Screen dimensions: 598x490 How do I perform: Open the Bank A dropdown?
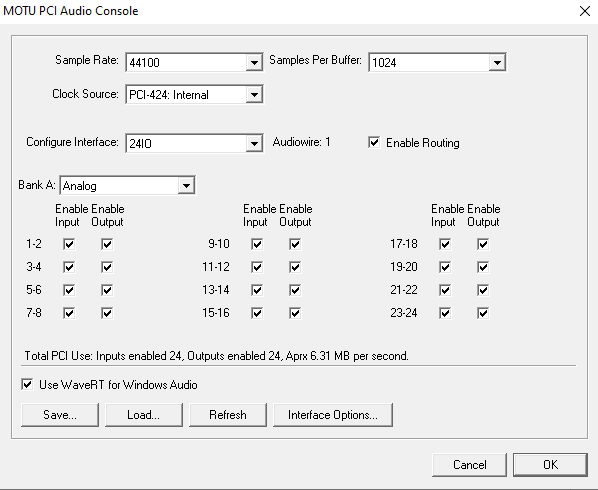coord(127,186)
